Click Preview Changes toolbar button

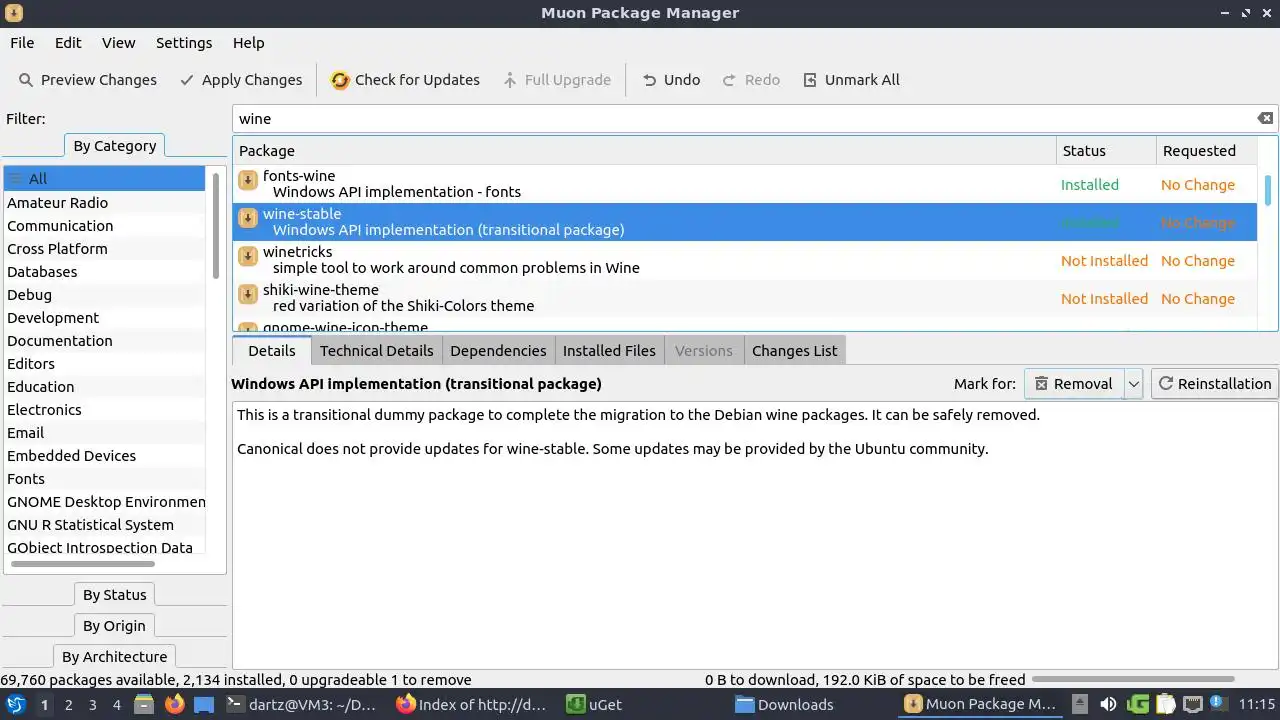(x=88, y=80)
